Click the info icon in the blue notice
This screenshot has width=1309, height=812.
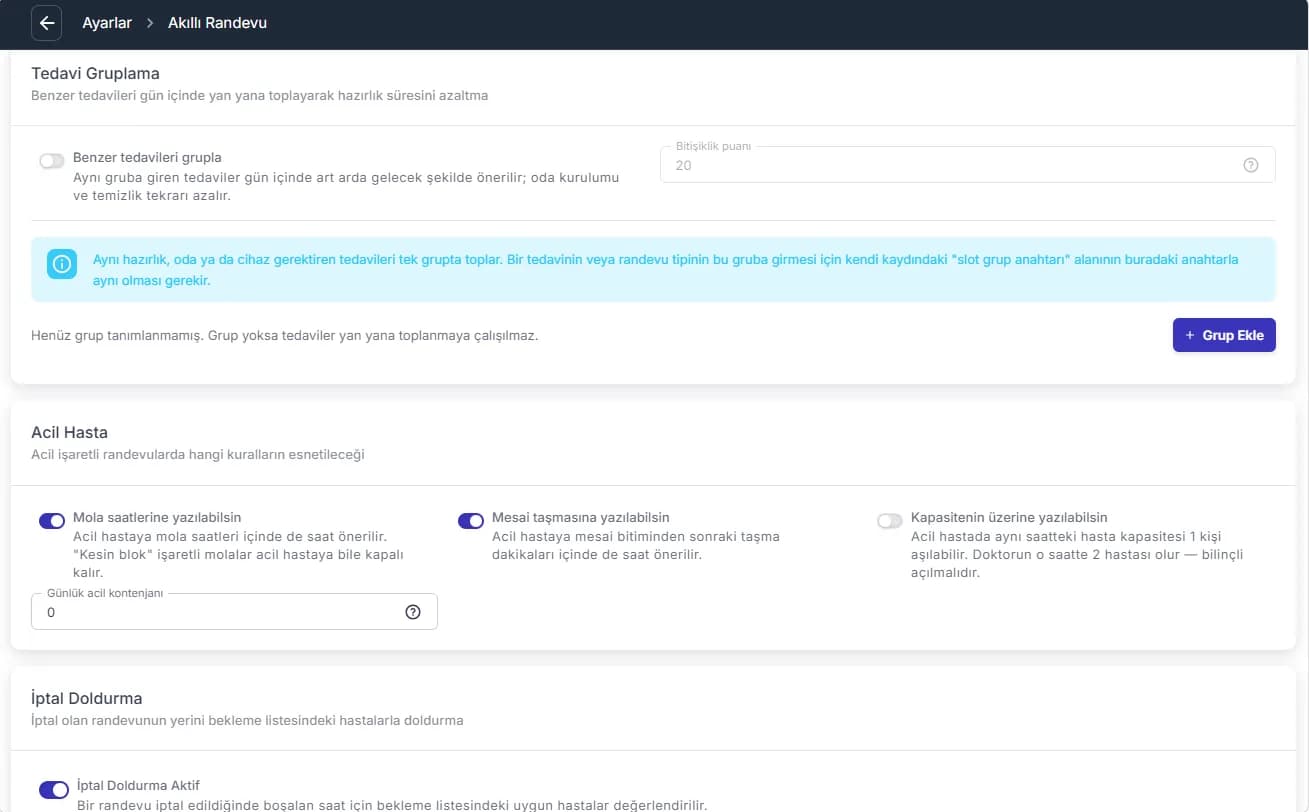point(62,264)
